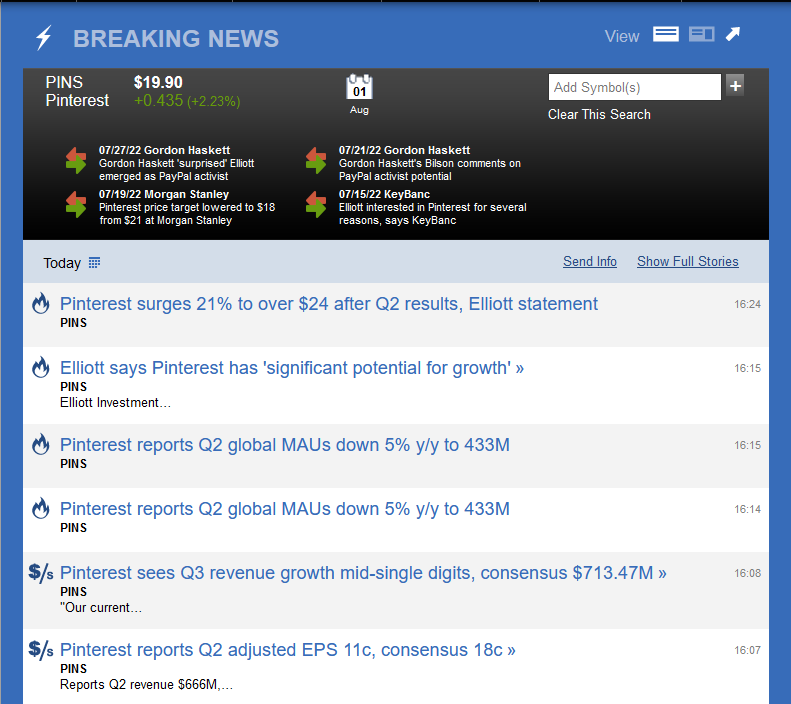This screenshot has height=704, width=791.
Task: Click flame icon beside Elliott says Pinterest story
Action: pos(41,367)
